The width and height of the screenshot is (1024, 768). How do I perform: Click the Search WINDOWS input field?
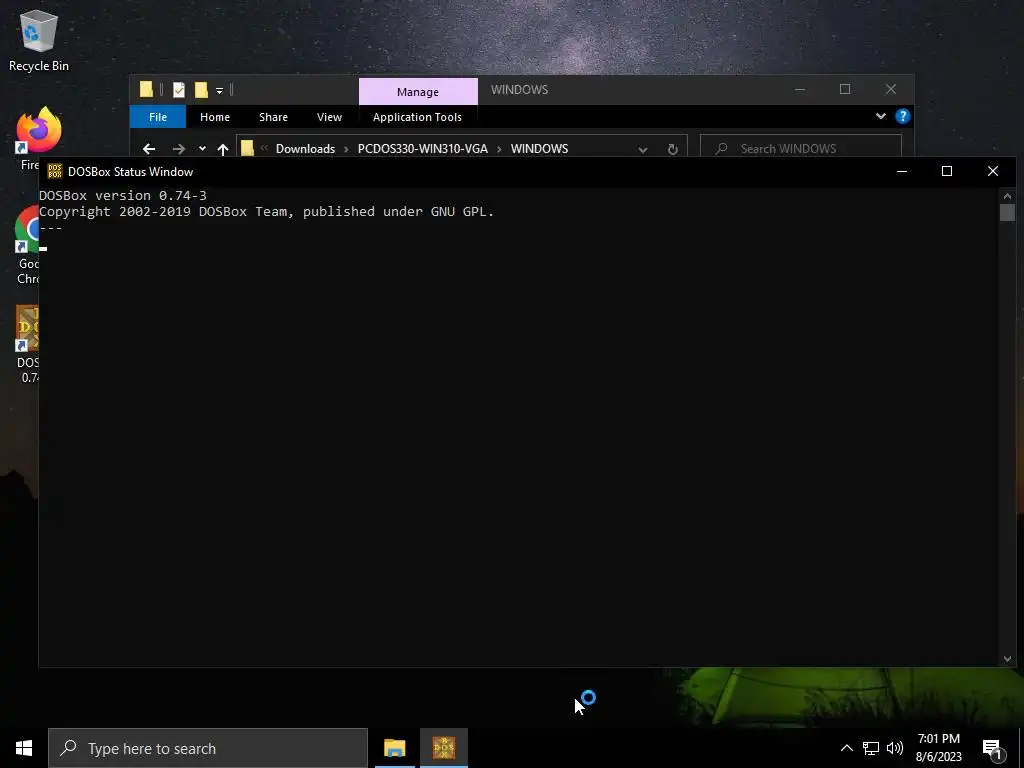click(x=801, y=148)
